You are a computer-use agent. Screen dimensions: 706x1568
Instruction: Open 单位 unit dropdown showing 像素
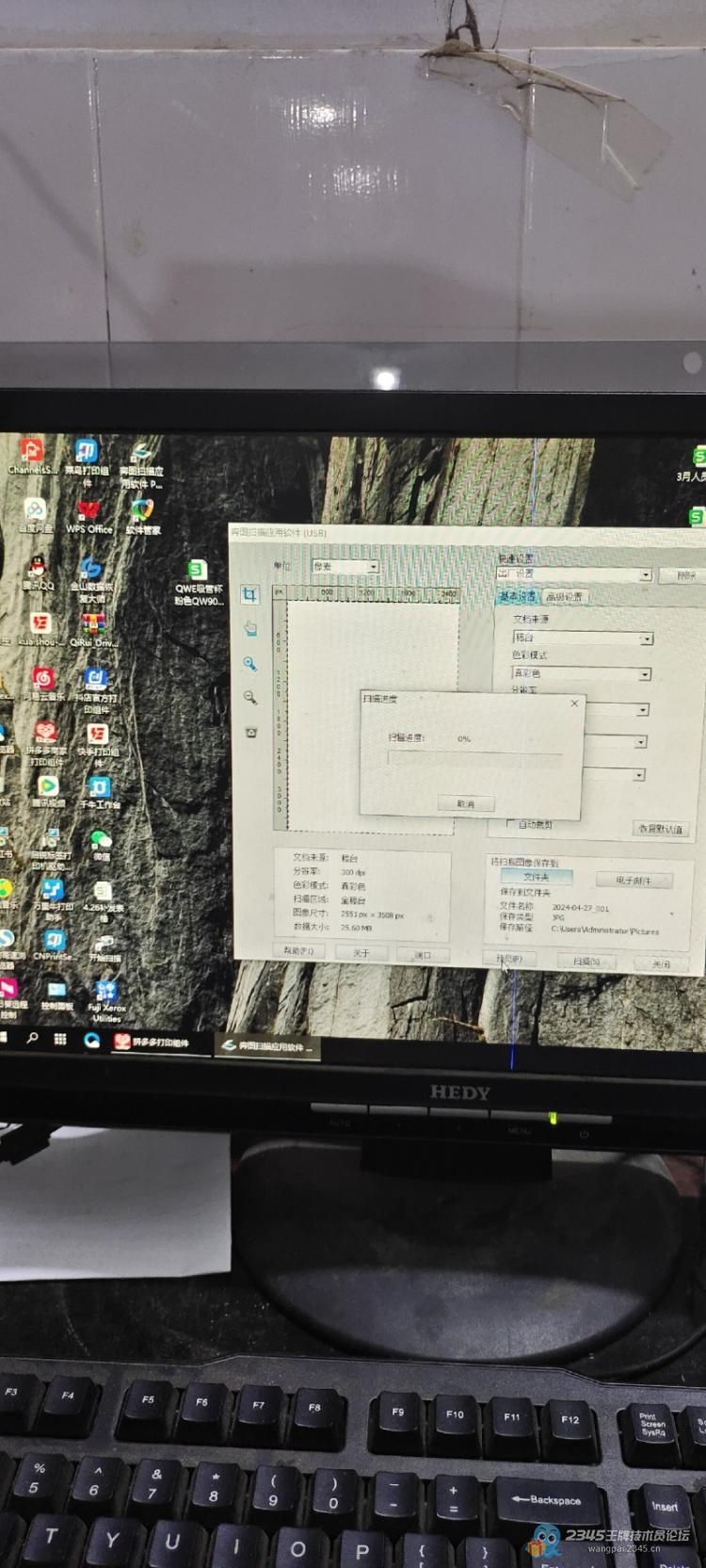345,566
